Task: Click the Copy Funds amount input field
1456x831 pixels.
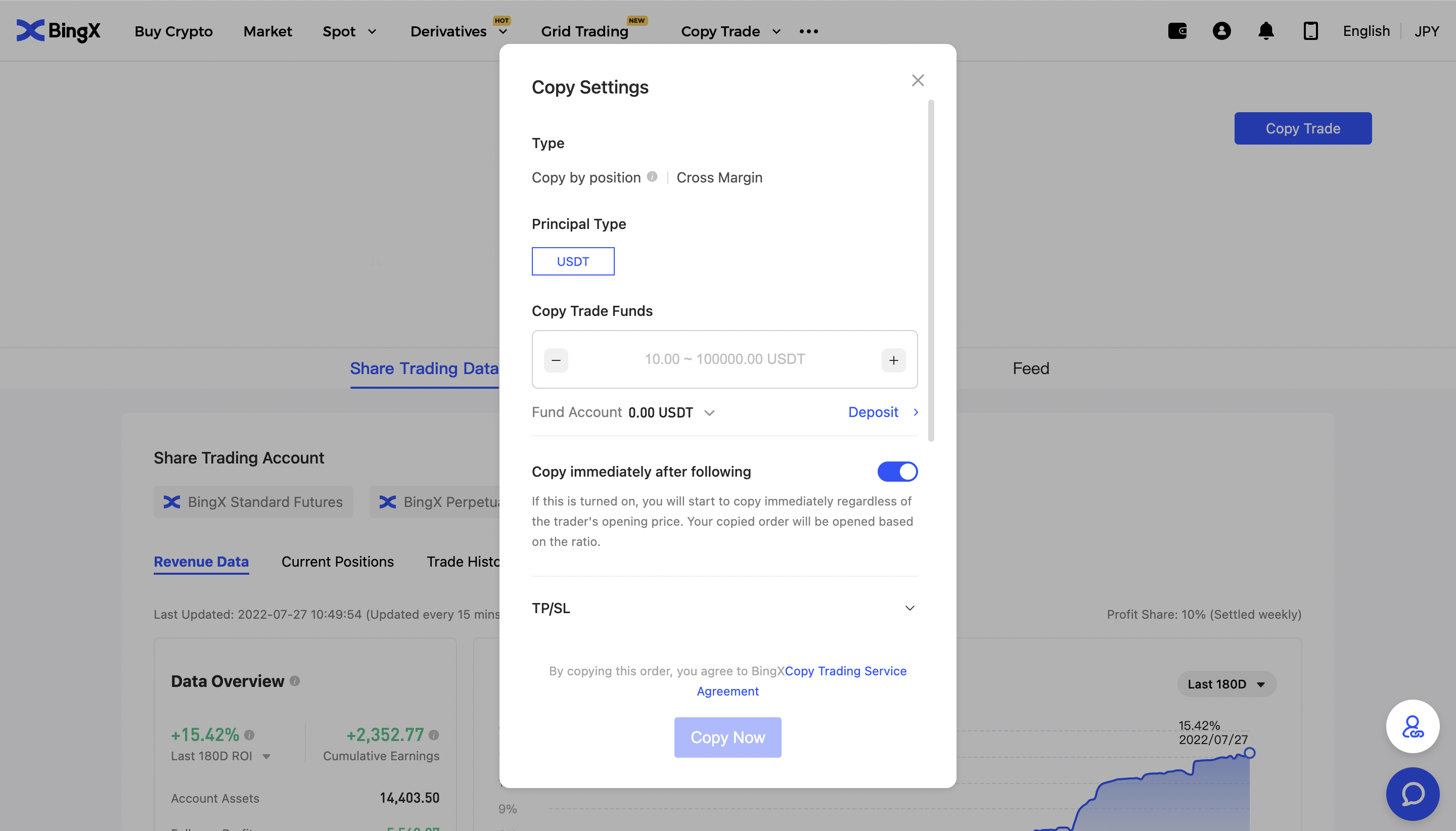Action: 724,359
